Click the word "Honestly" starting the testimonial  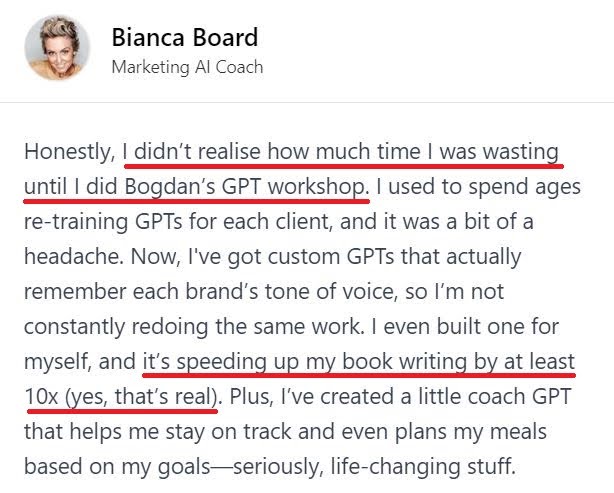tap(67, 154)
